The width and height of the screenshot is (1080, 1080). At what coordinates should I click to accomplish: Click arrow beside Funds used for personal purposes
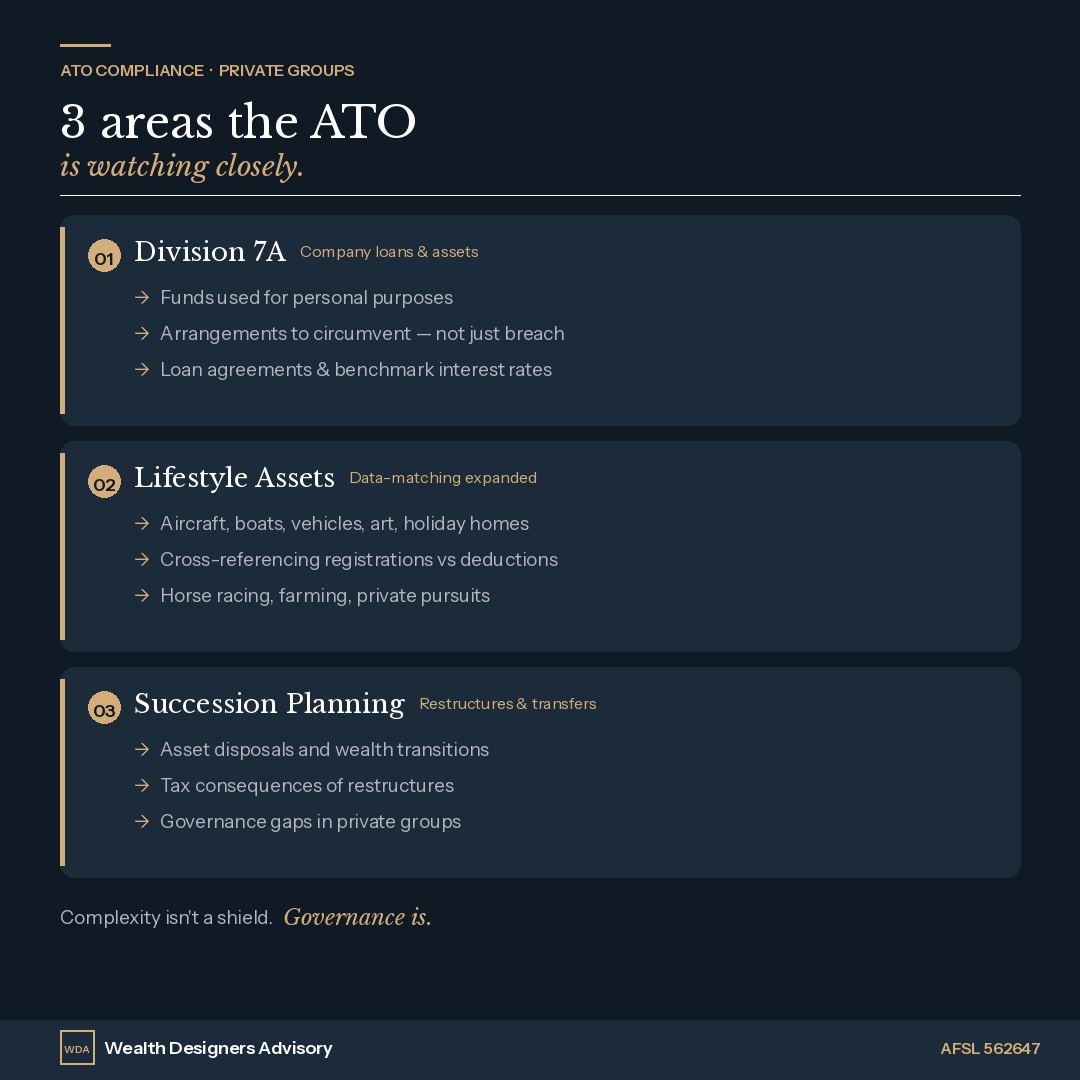(142, 298)
